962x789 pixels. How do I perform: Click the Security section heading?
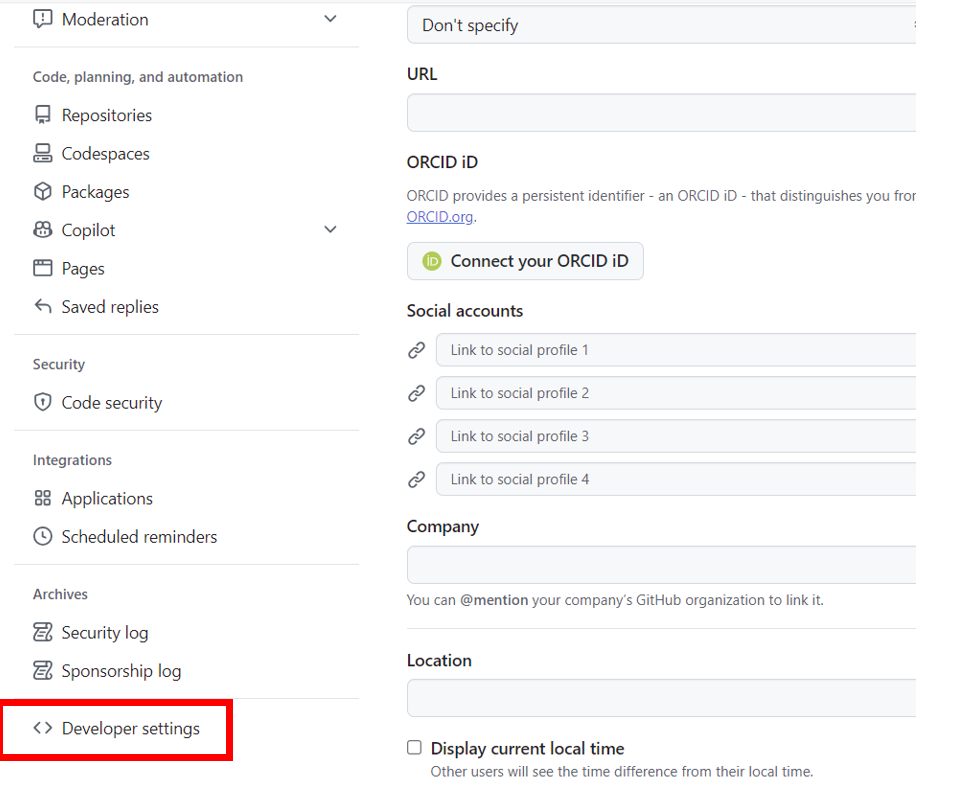(59, 364)
